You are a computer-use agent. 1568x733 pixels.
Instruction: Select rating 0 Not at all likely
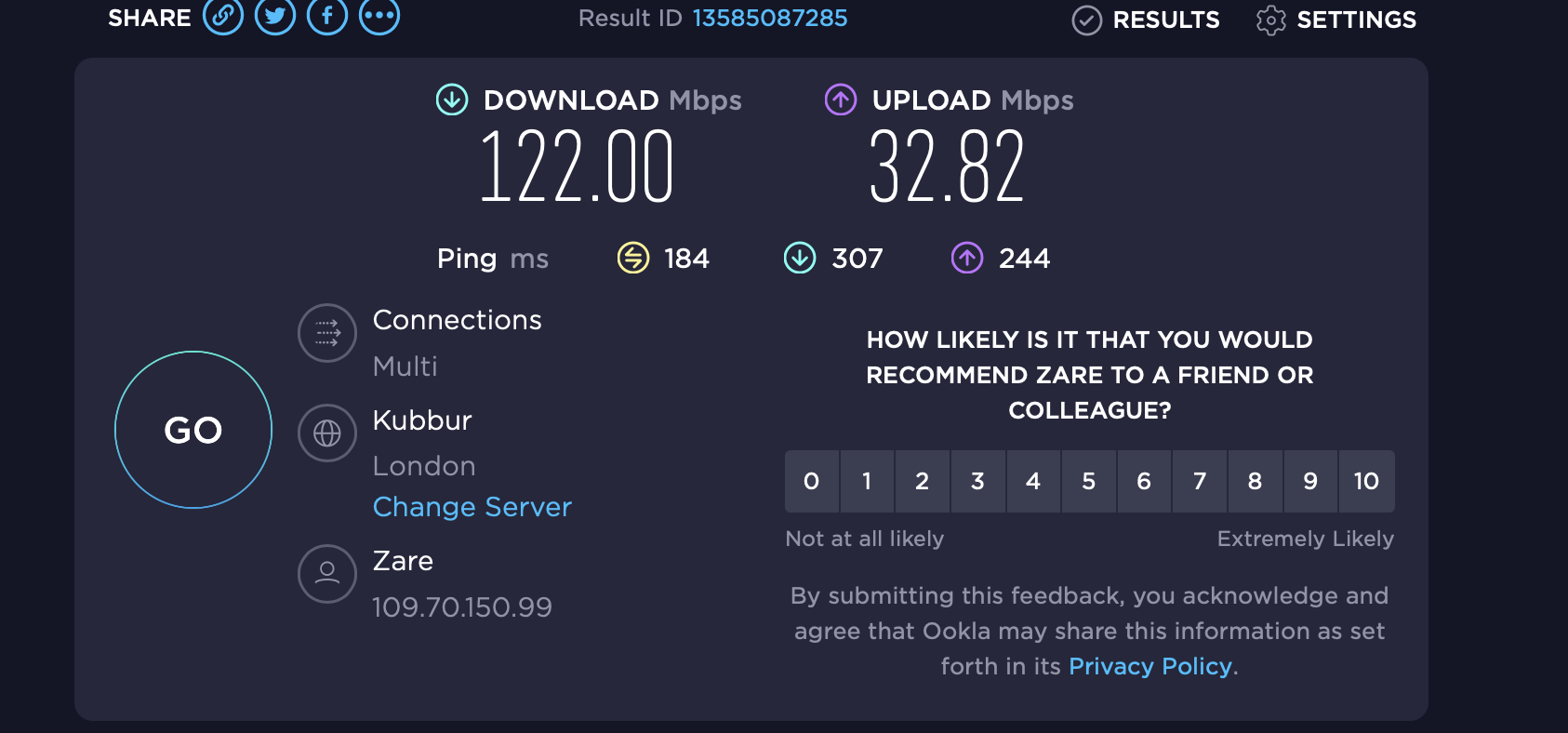(811, 481)
